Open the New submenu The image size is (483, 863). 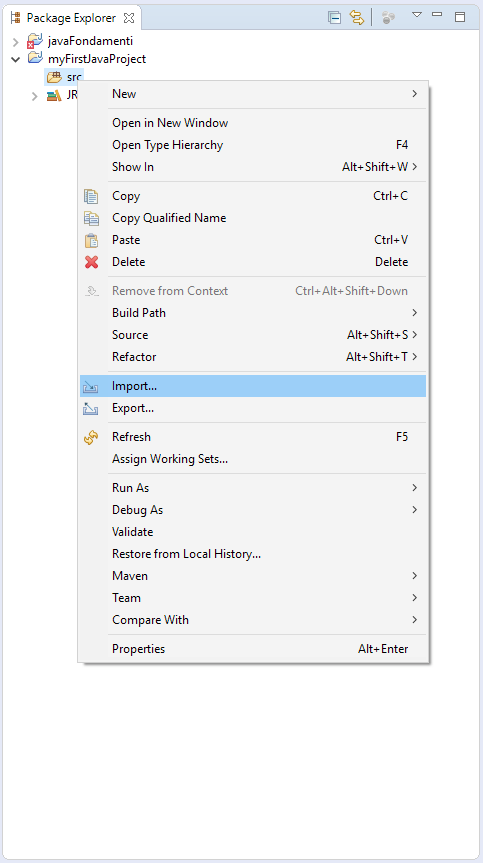point(253,94)
